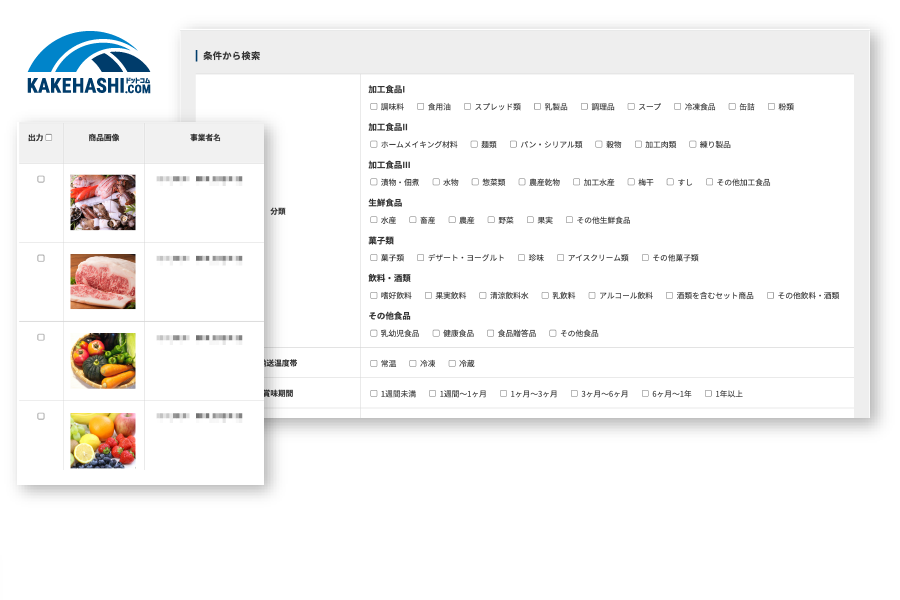Screen dimensions: 900x600
Task: Select the 冷蔵 temperature option
Action: pyautogui.click(x=451, y=365)
